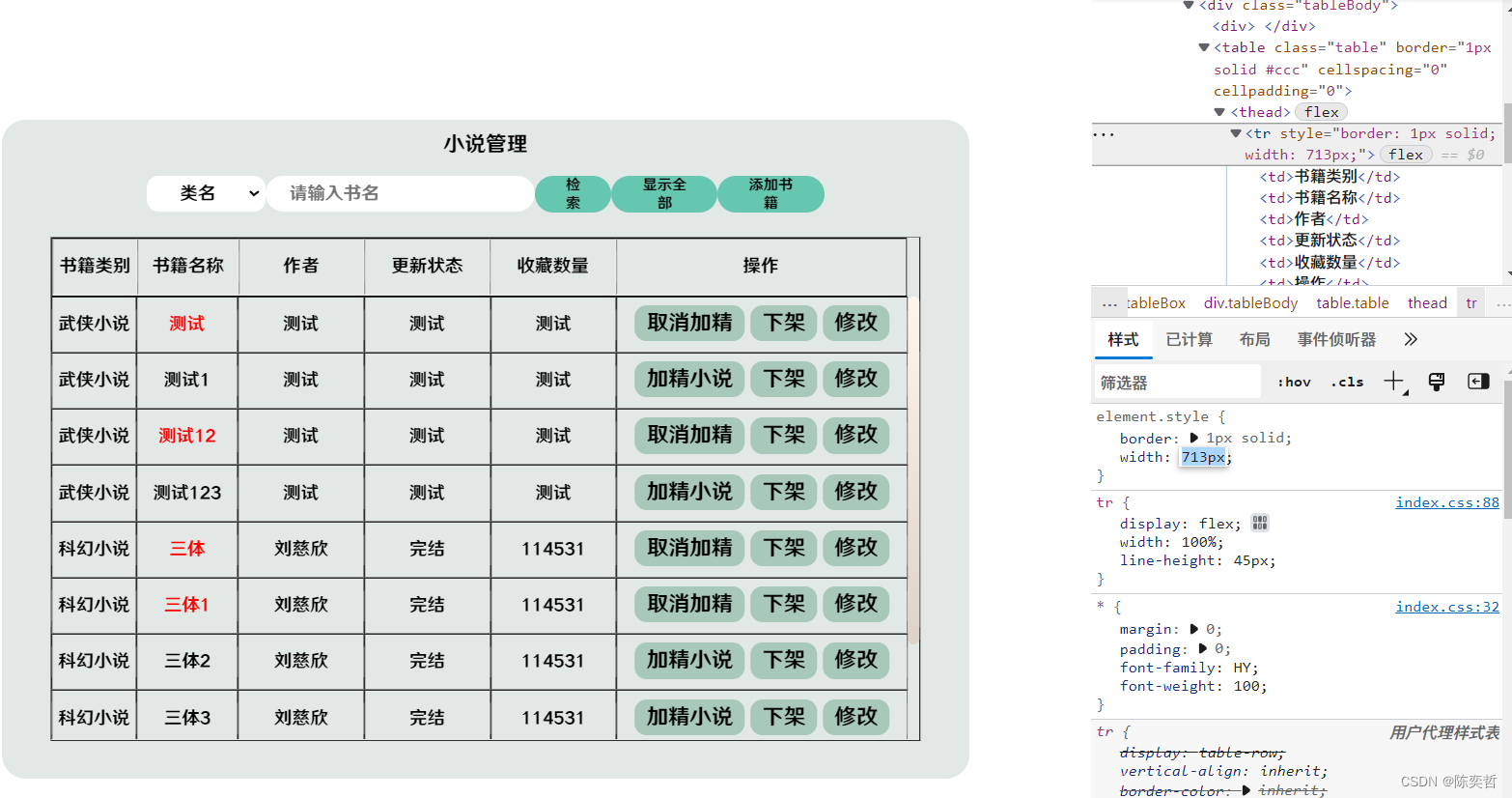Toggle the computed styles sidebar icon
This screenshot has height=798, width=1512.
(1478, 382)
